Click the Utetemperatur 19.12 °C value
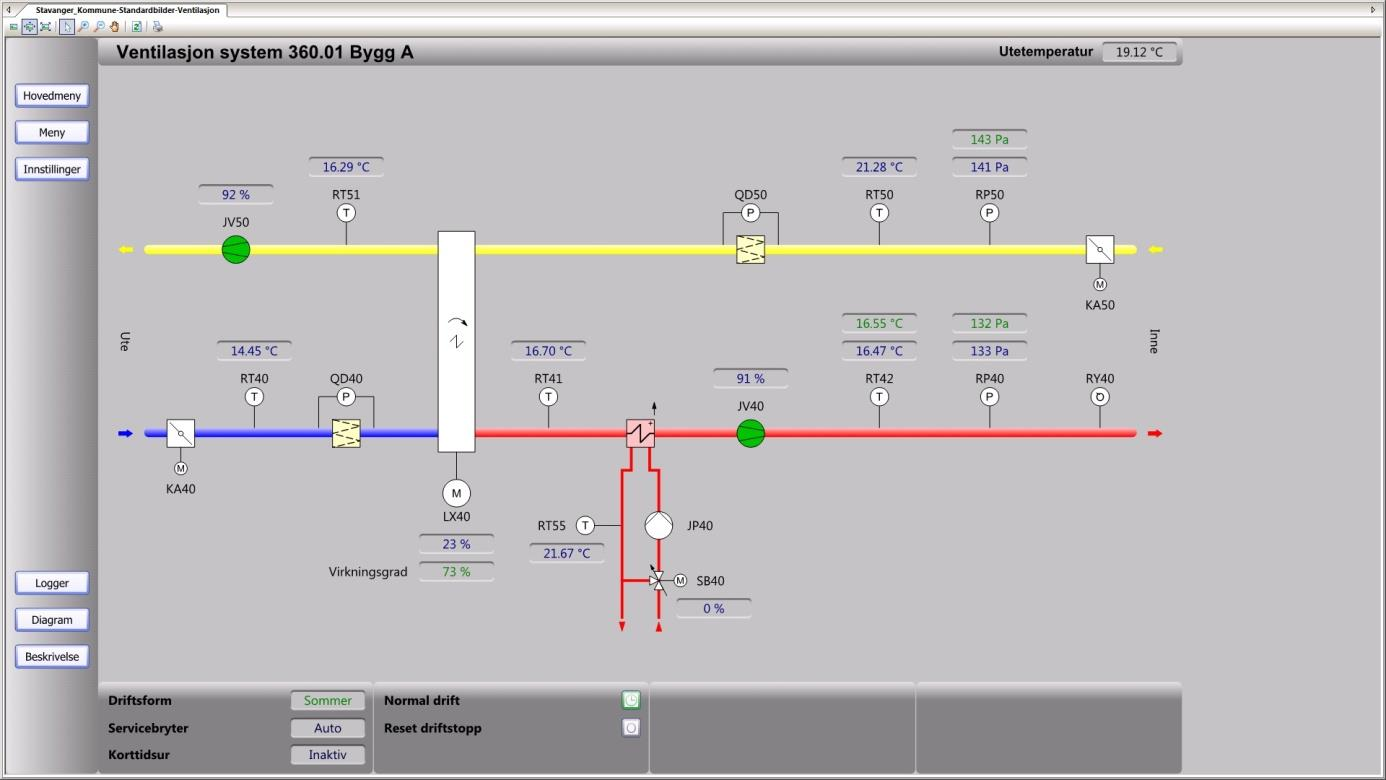Image resolution: width=1386 pixels, height=780 pixels. [x=1140, y=52]
